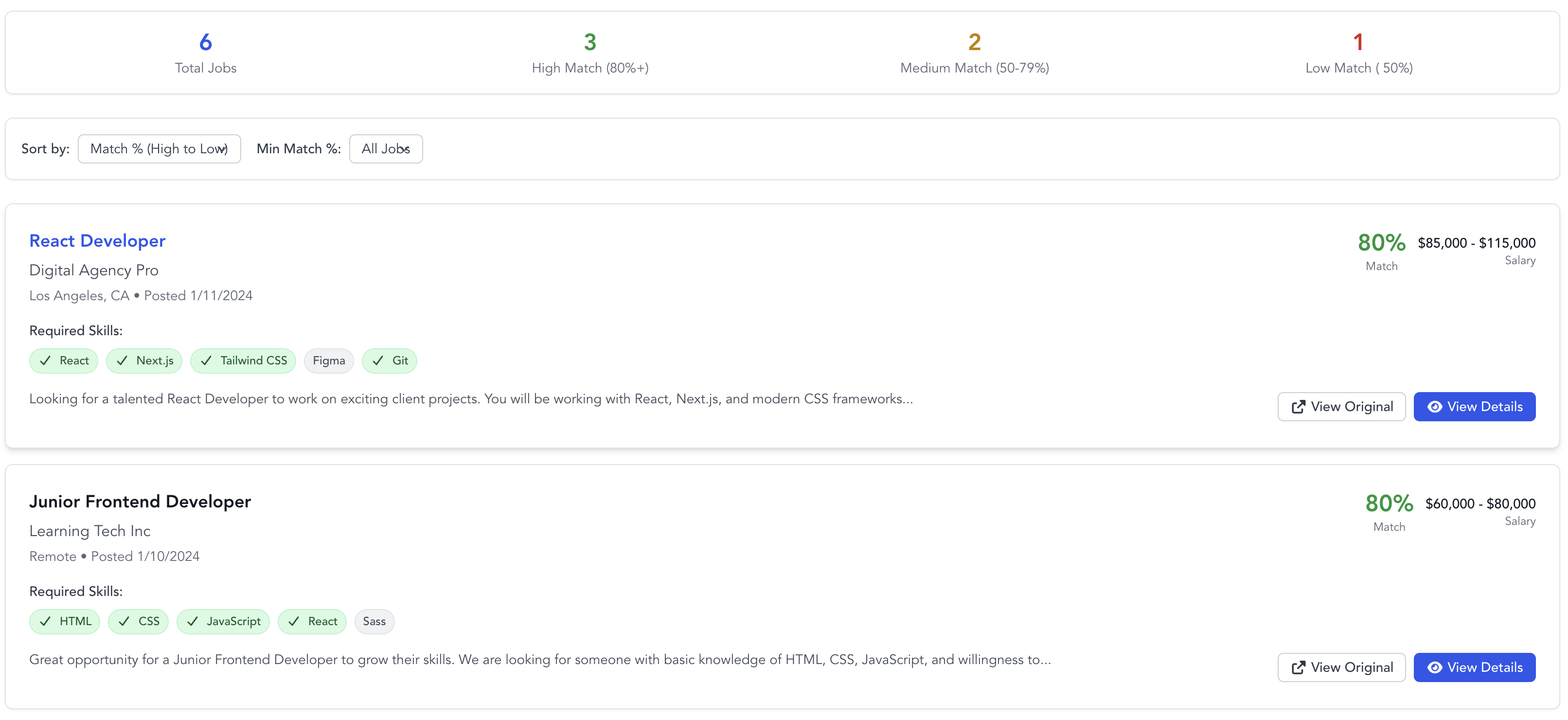Image resolution: width=1568 pixels, height=720 pixels.
Task: Click the checkmark on Tailwind CSS tag
Action: (206, 361)
